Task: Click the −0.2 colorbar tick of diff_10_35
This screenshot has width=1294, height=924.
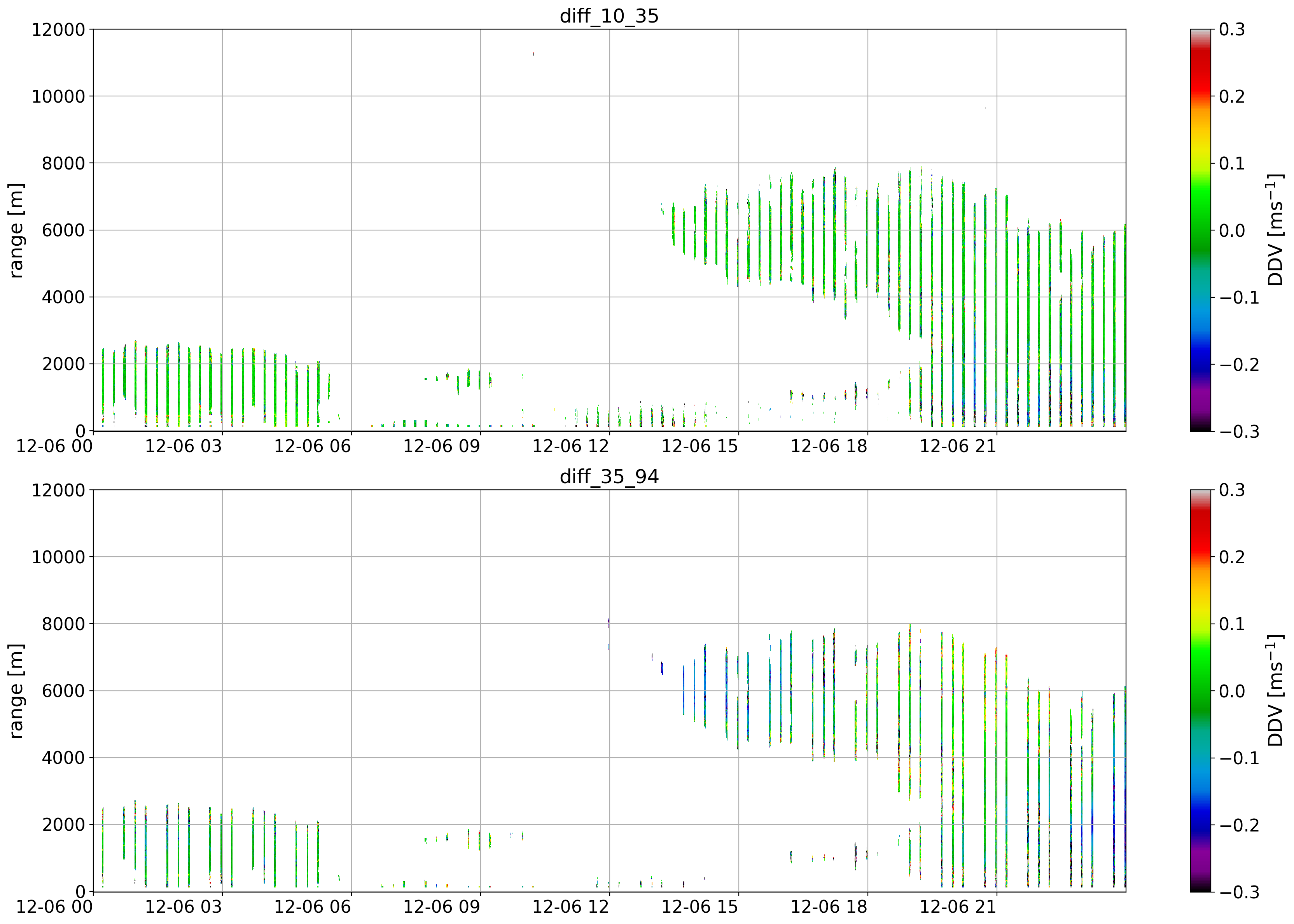Action: click(x=1239, y=365)
